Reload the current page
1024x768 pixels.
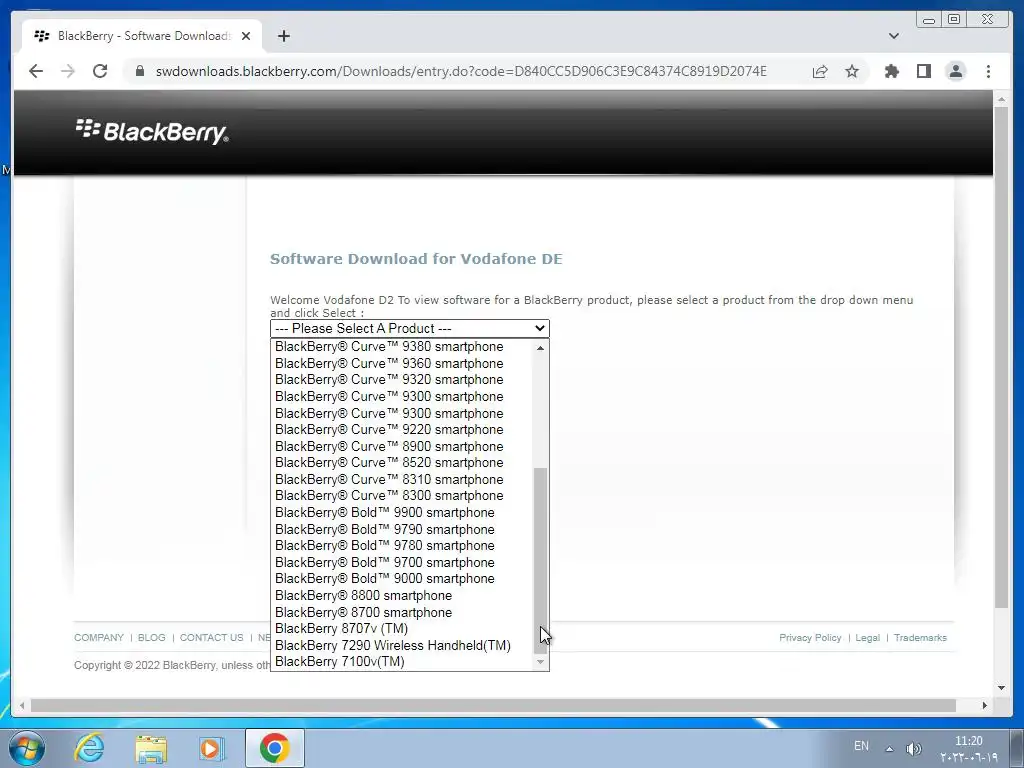(x=100, y=71)
